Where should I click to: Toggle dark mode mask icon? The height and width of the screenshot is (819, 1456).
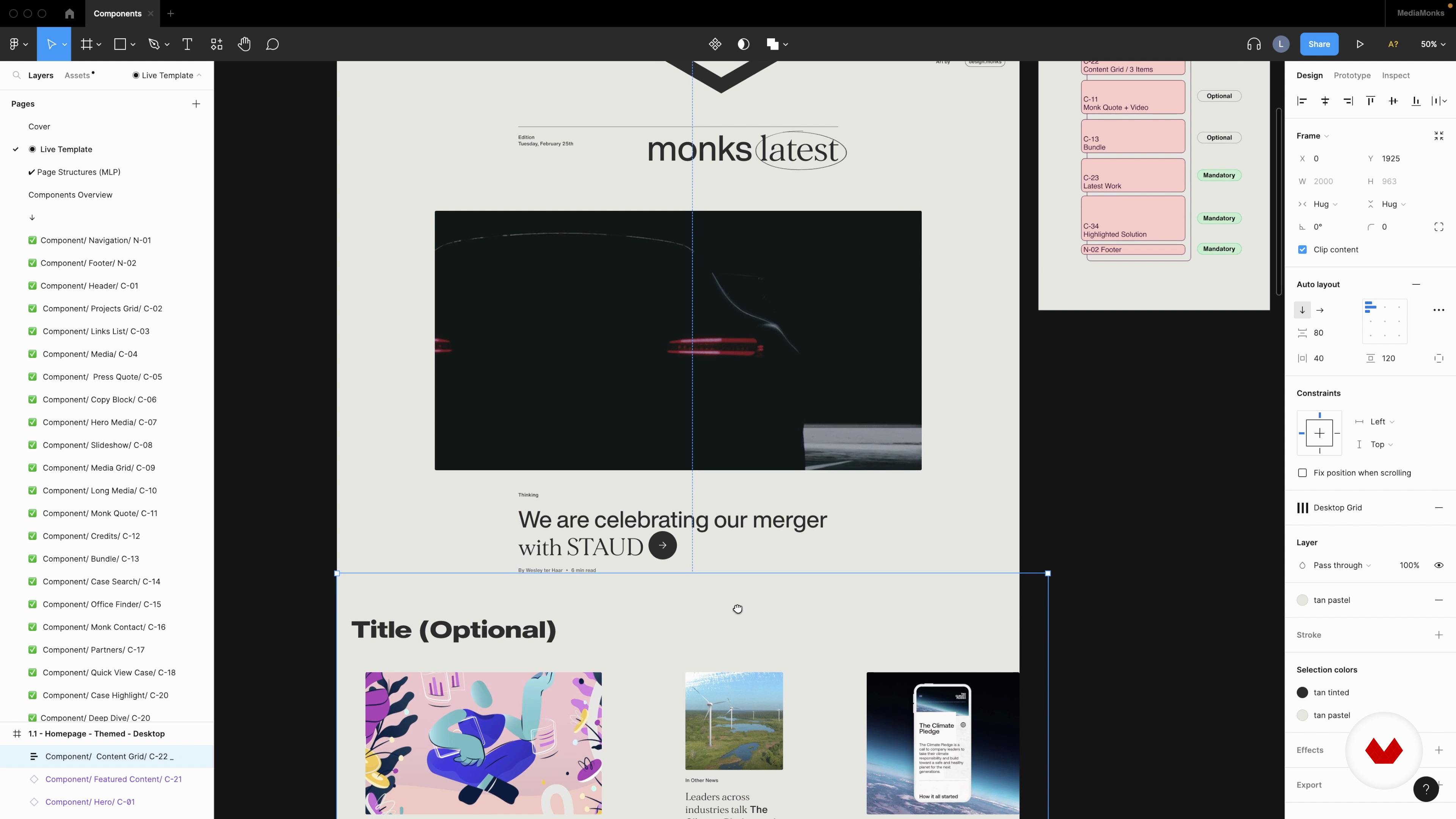[743, 44]
